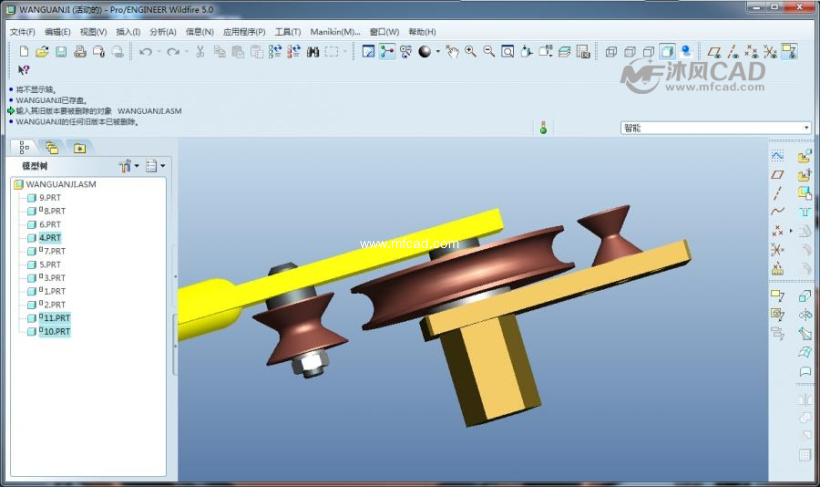Click the New file icon
The height and width of the screenshot is (487, 820).
pyautogui.click(x=24, y=51)
